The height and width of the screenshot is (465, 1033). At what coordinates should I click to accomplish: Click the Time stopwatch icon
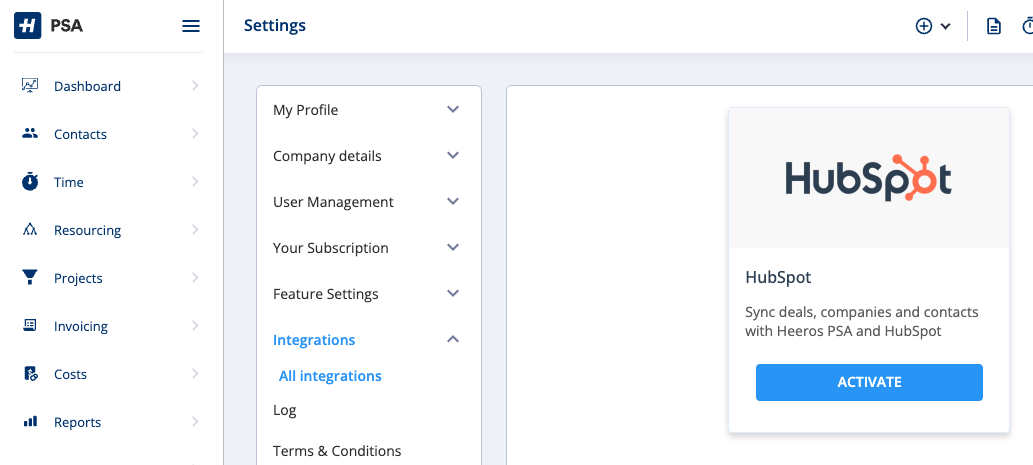coord(30,182)
